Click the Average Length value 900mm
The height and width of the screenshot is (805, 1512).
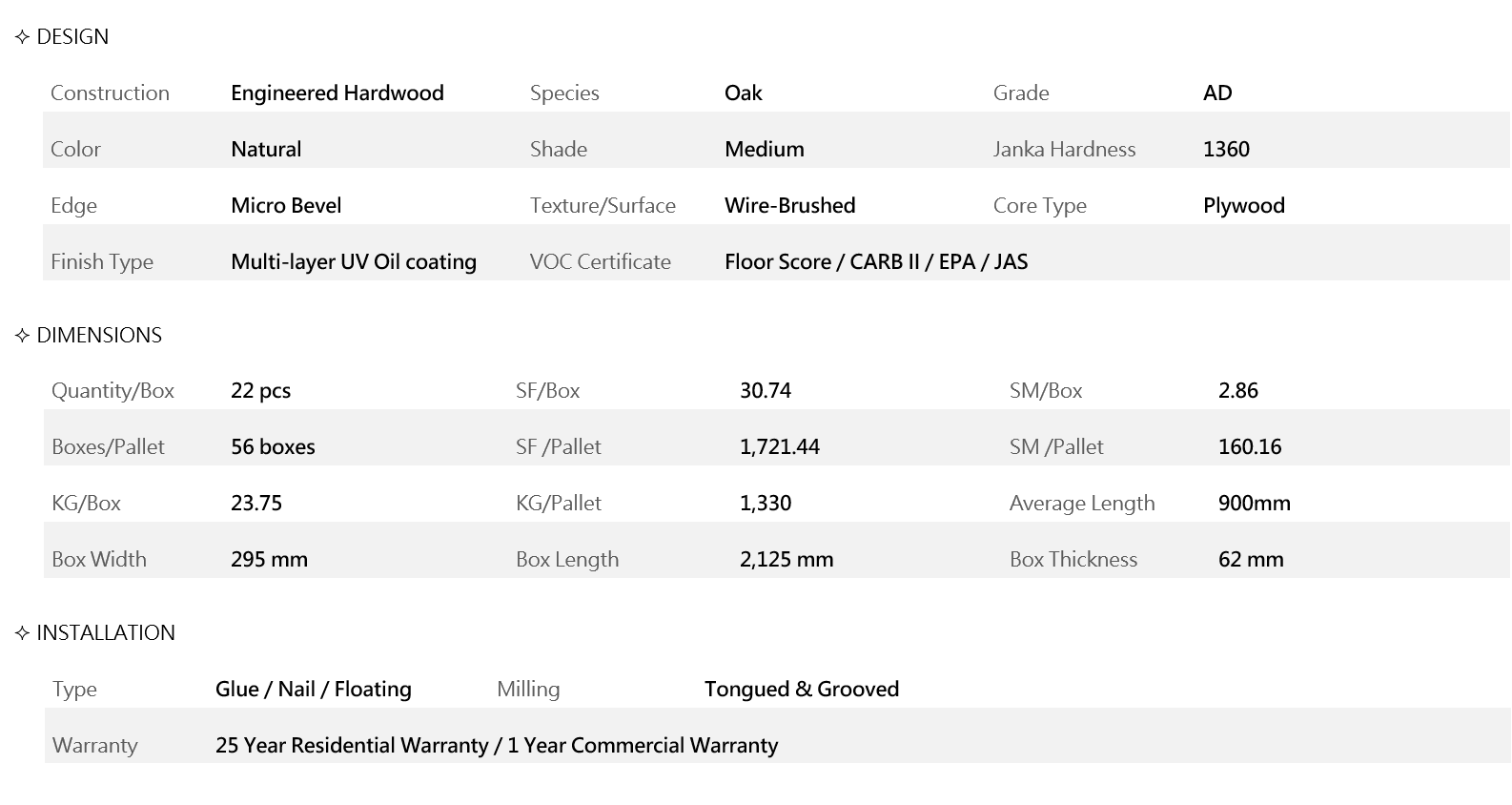coord(1255,504)
